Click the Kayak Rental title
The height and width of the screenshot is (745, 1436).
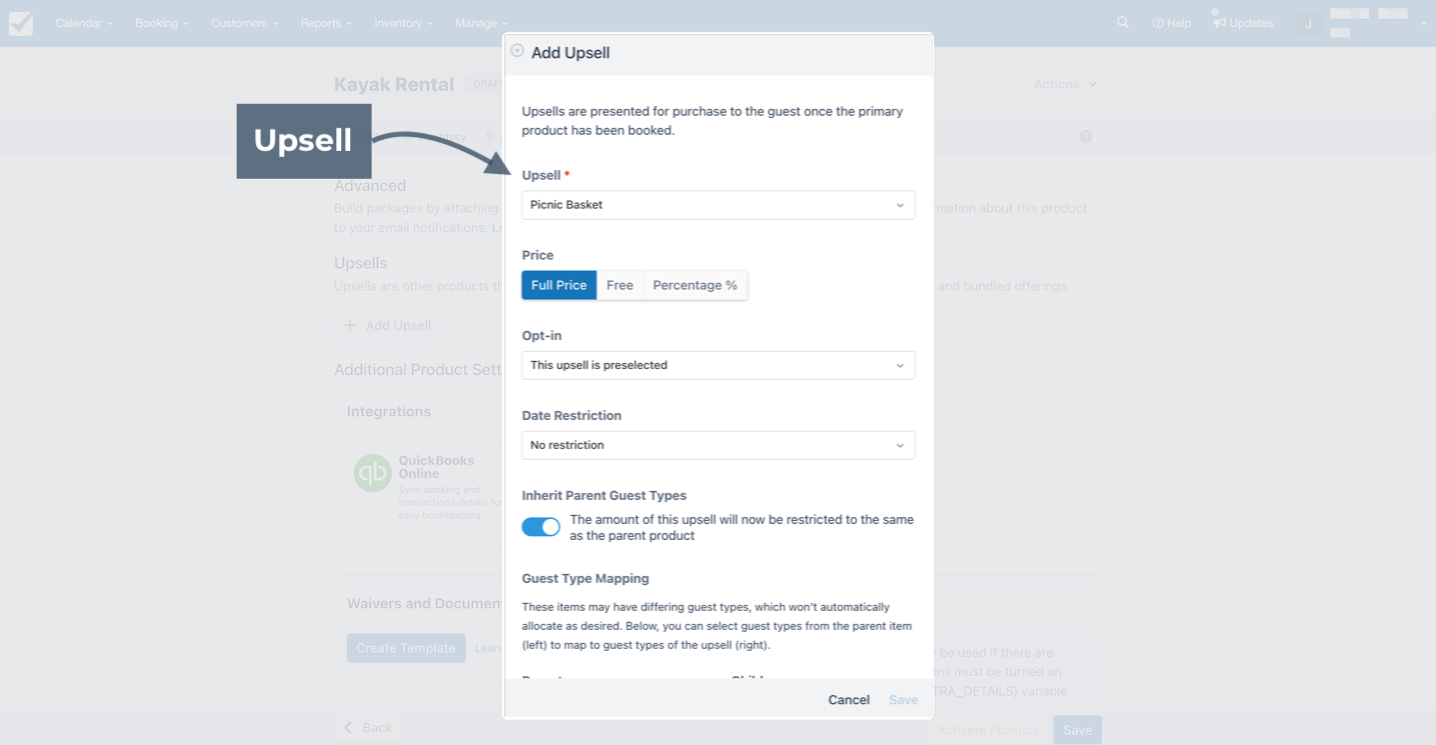click(x=394, y=85)
